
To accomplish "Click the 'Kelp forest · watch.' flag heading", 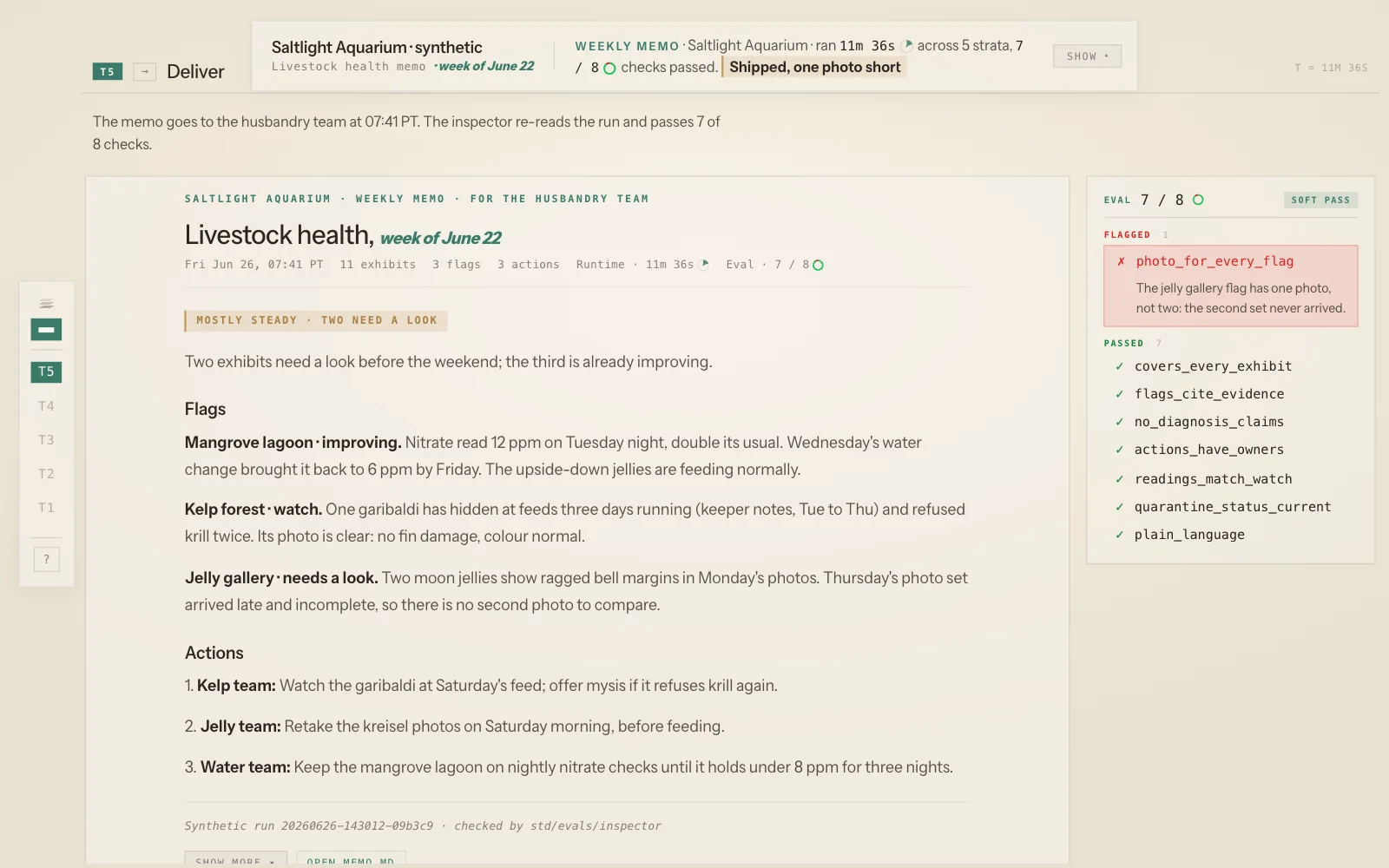I will [253, 510].
